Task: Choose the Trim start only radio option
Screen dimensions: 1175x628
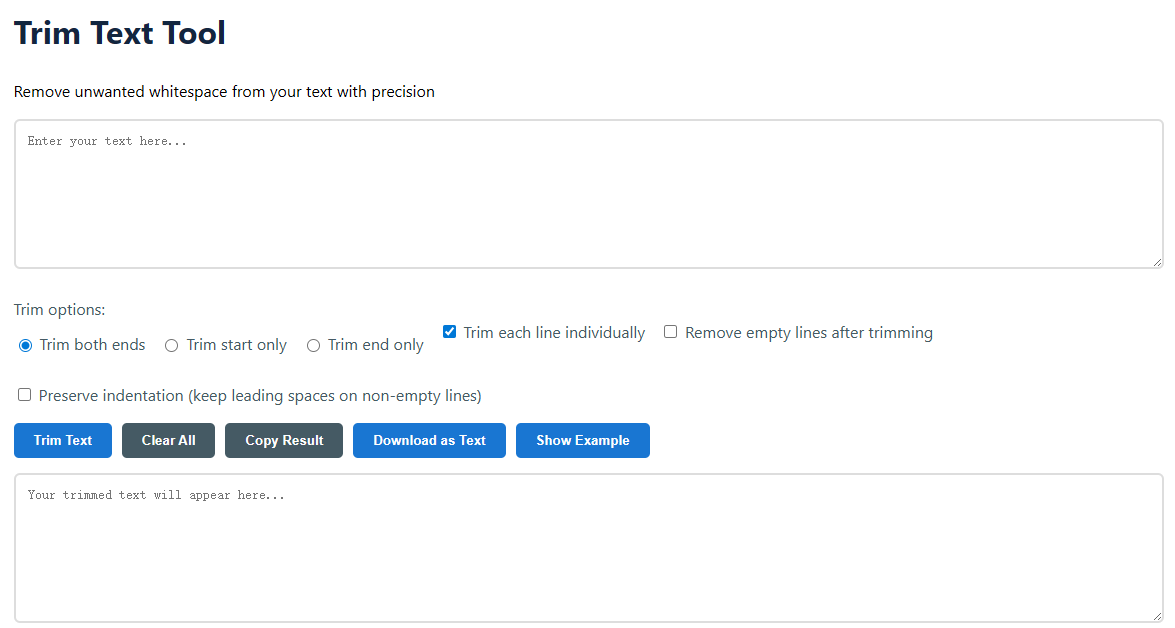Action: (x=172, y=345)
